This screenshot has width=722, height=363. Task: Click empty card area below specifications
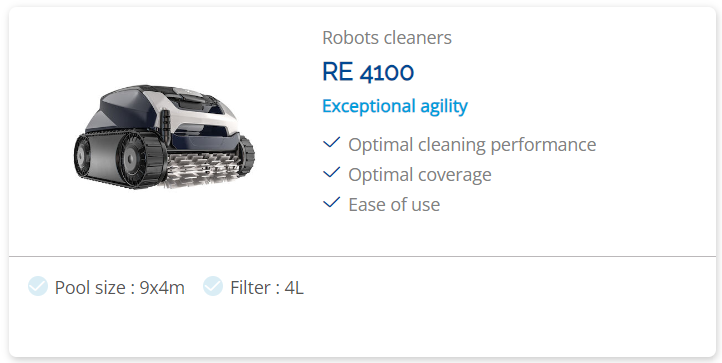(362, 329)
